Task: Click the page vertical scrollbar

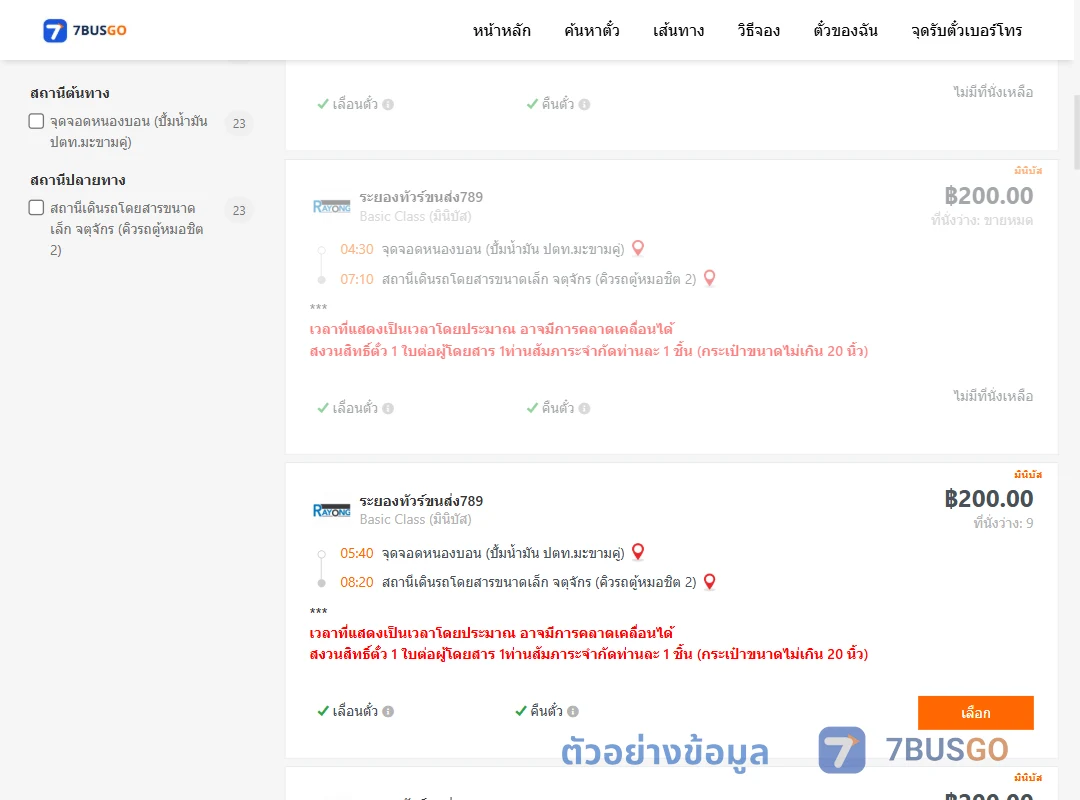Action: pos(1076,131)
